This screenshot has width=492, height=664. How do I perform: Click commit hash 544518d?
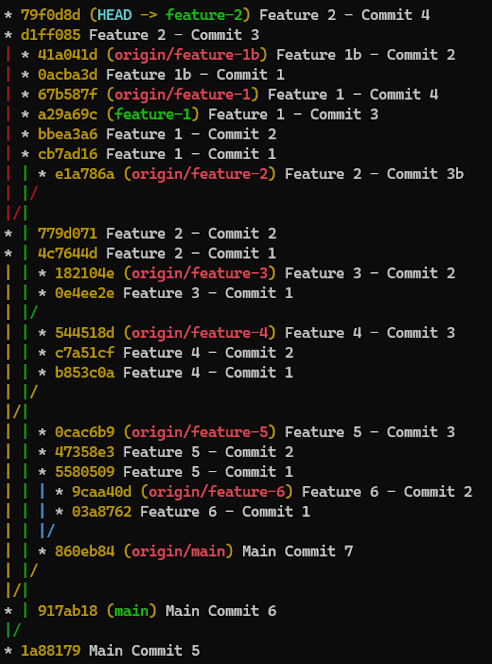[85, 333]
